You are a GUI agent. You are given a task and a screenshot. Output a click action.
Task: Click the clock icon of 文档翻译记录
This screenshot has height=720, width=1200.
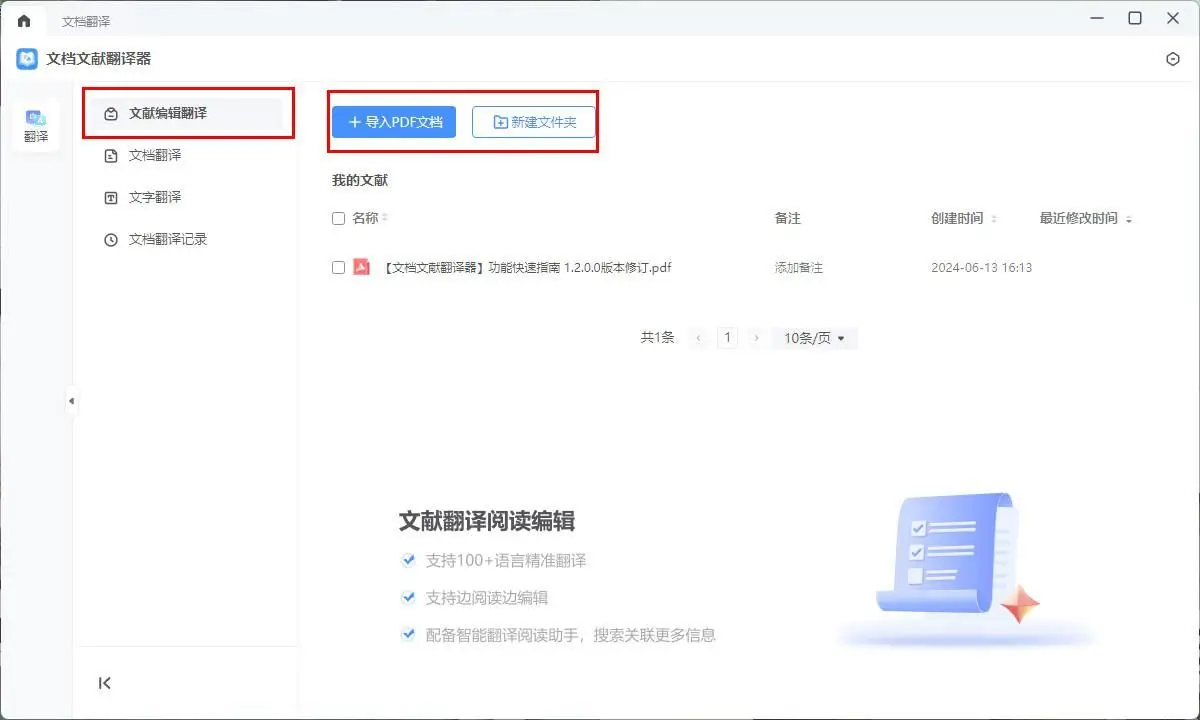tap(110, 239)
